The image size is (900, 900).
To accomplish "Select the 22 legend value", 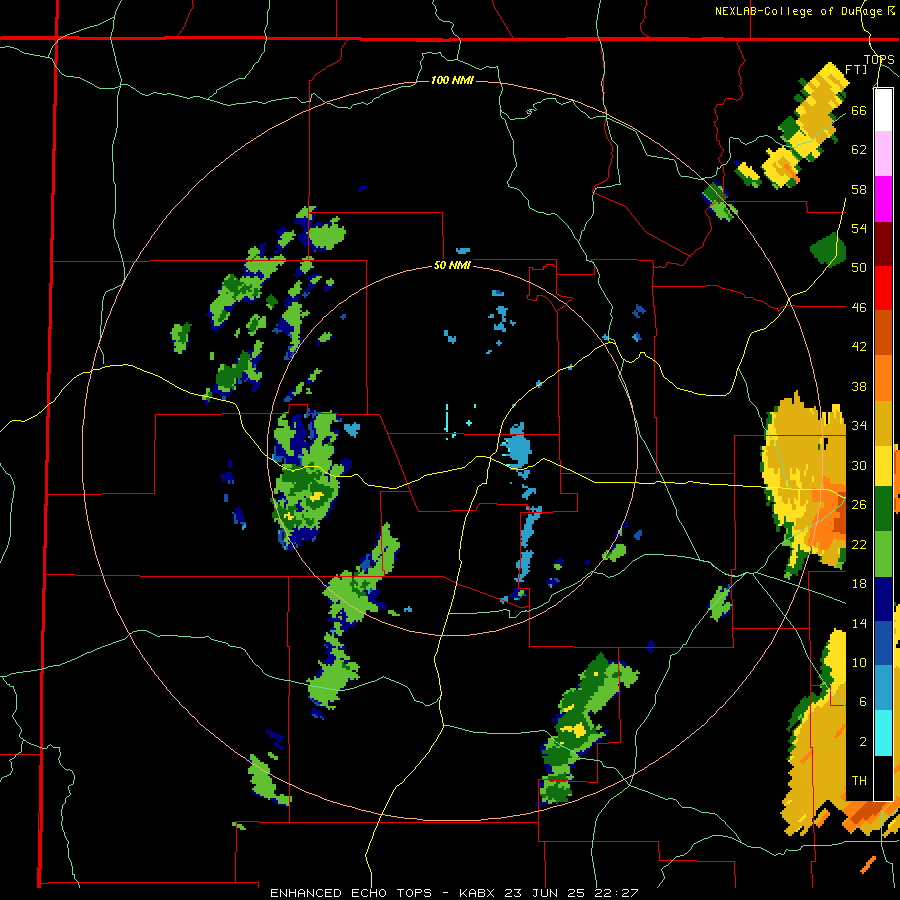I will pos(859,544).
